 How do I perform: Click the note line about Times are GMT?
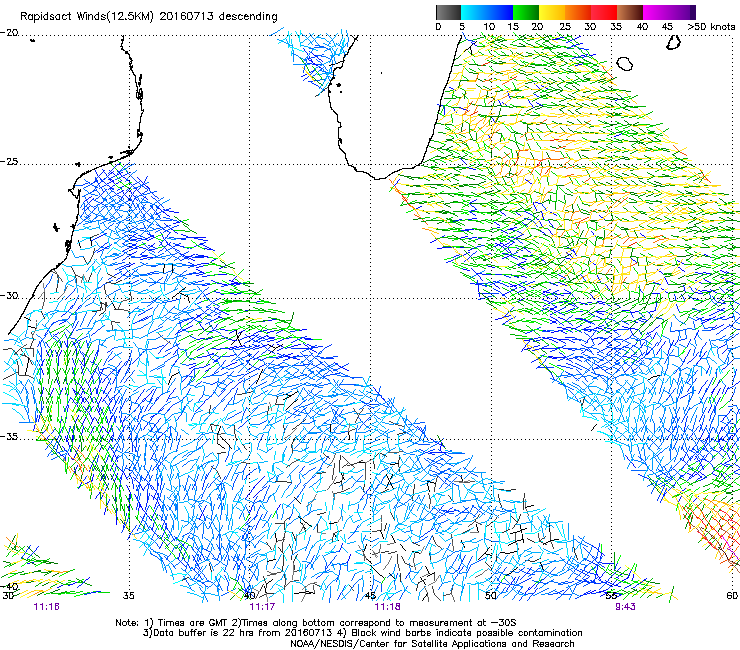(315, 623)
